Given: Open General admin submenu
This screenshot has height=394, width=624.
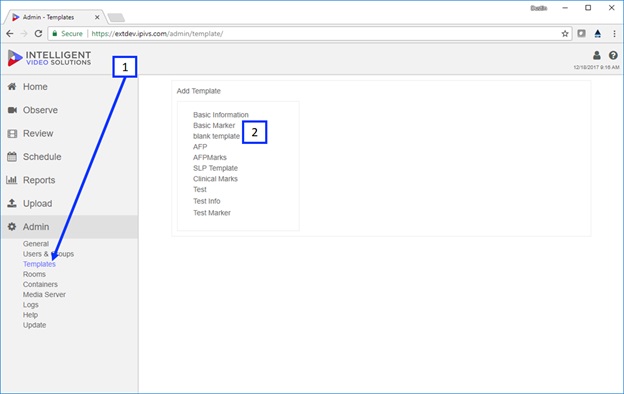Looking at the screenshot, I should (x=36, y=244).
